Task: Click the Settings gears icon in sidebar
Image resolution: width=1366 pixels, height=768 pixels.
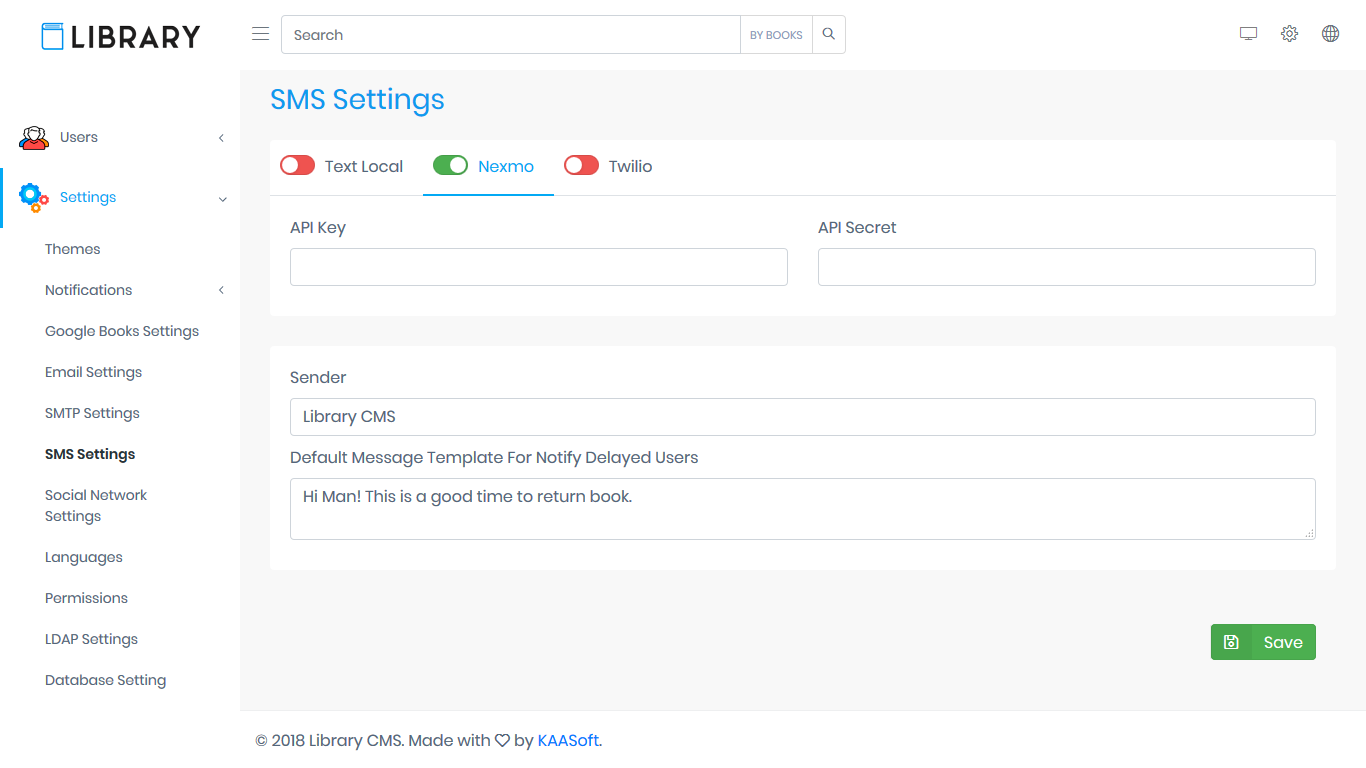Action: 34,198
